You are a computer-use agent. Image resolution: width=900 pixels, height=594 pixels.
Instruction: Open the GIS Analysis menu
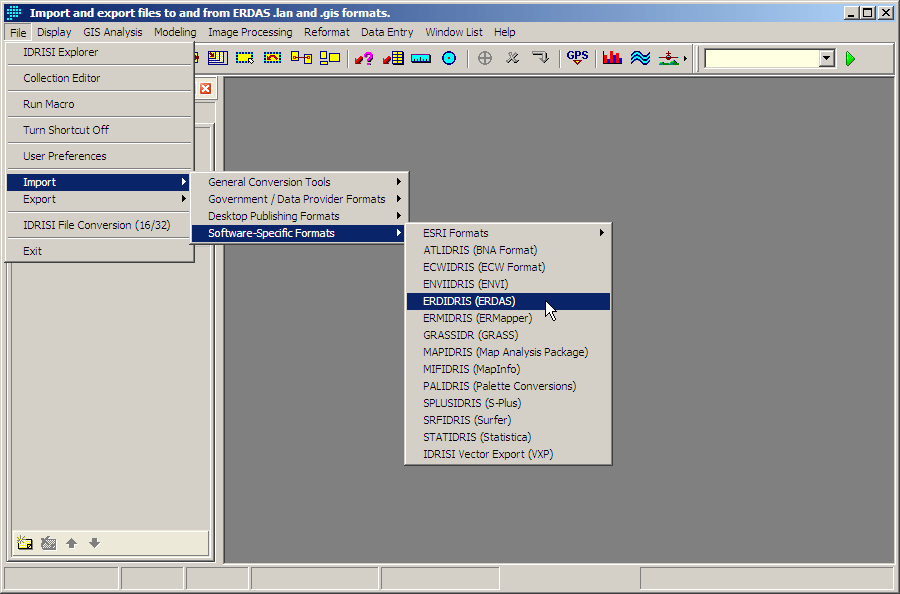[x=112, y=32]
